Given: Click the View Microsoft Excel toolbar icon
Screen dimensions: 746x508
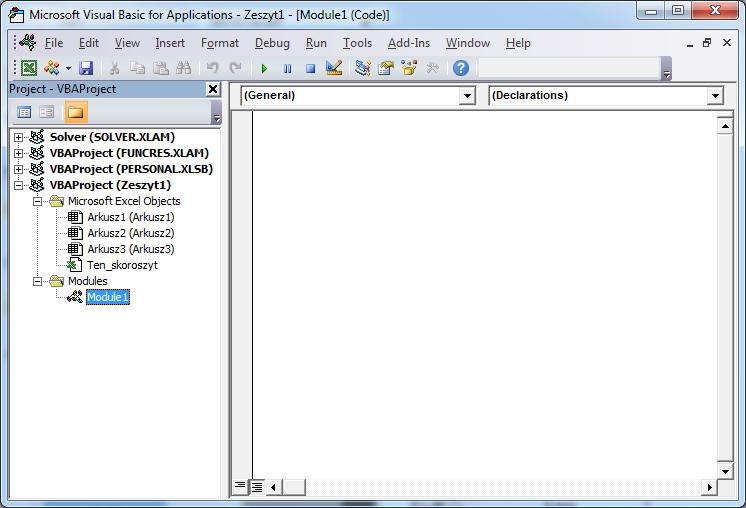Looking at the screenshot, I should click(x=29, y=68).
